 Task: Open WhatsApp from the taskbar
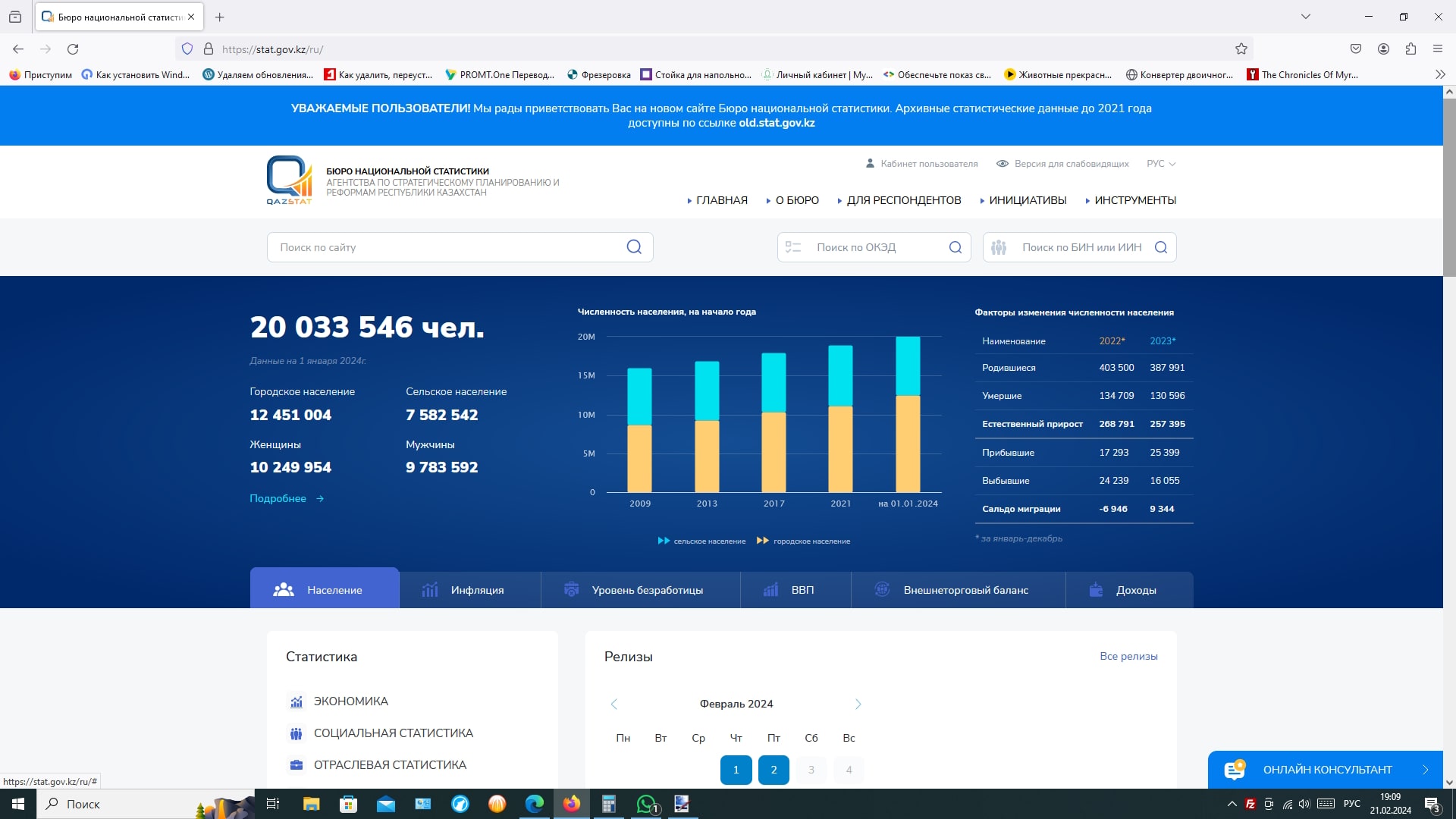(646, 804)
